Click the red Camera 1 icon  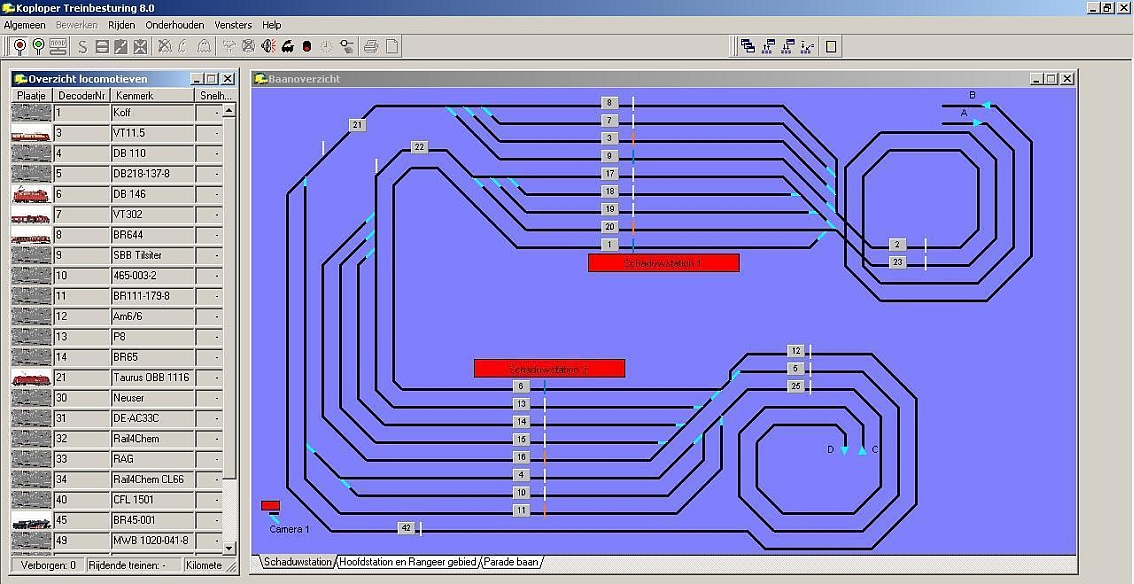coord(270,506)
